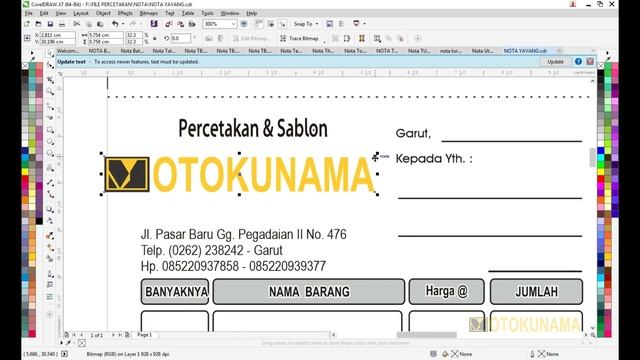Click the MOTOKUNAMA logo bitmap
The height and width of the screenshot is (360, 640).
240,174
